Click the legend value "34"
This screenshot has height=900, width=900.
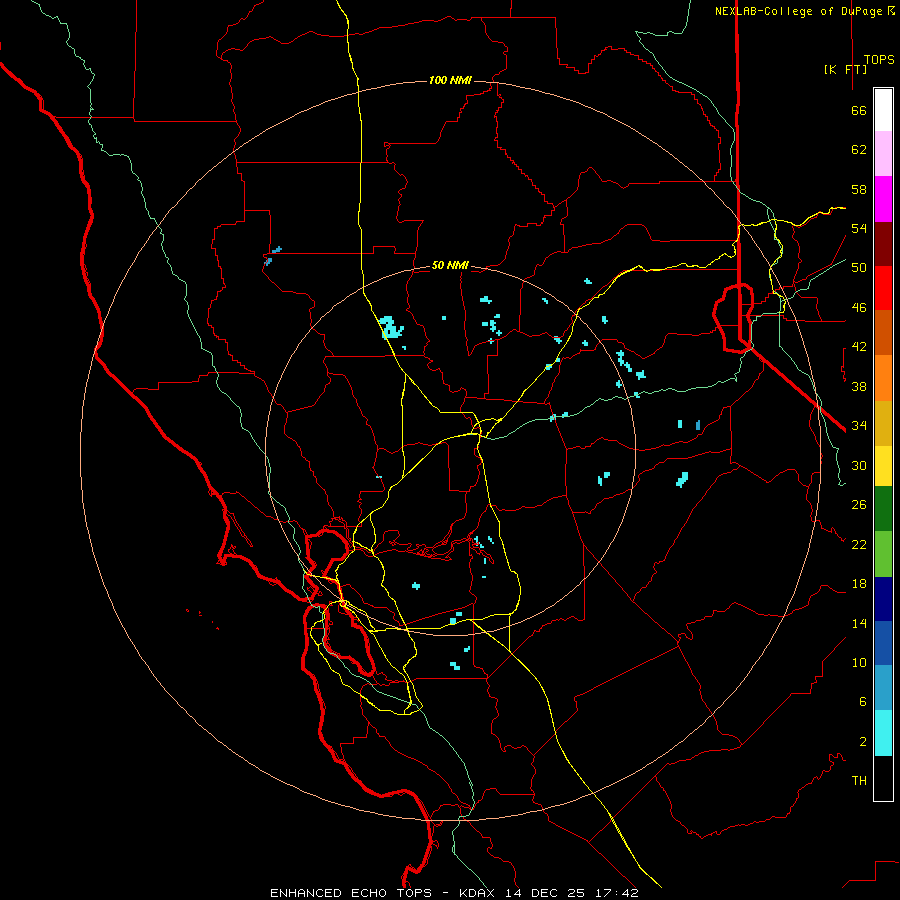pos(859,426)
